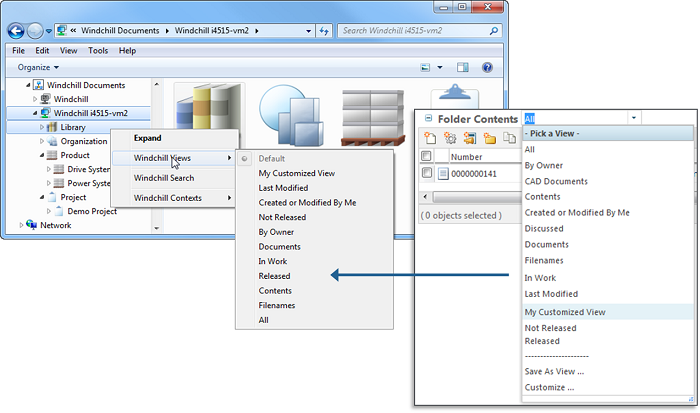Click the computer icon in address bar

point(62,30)
